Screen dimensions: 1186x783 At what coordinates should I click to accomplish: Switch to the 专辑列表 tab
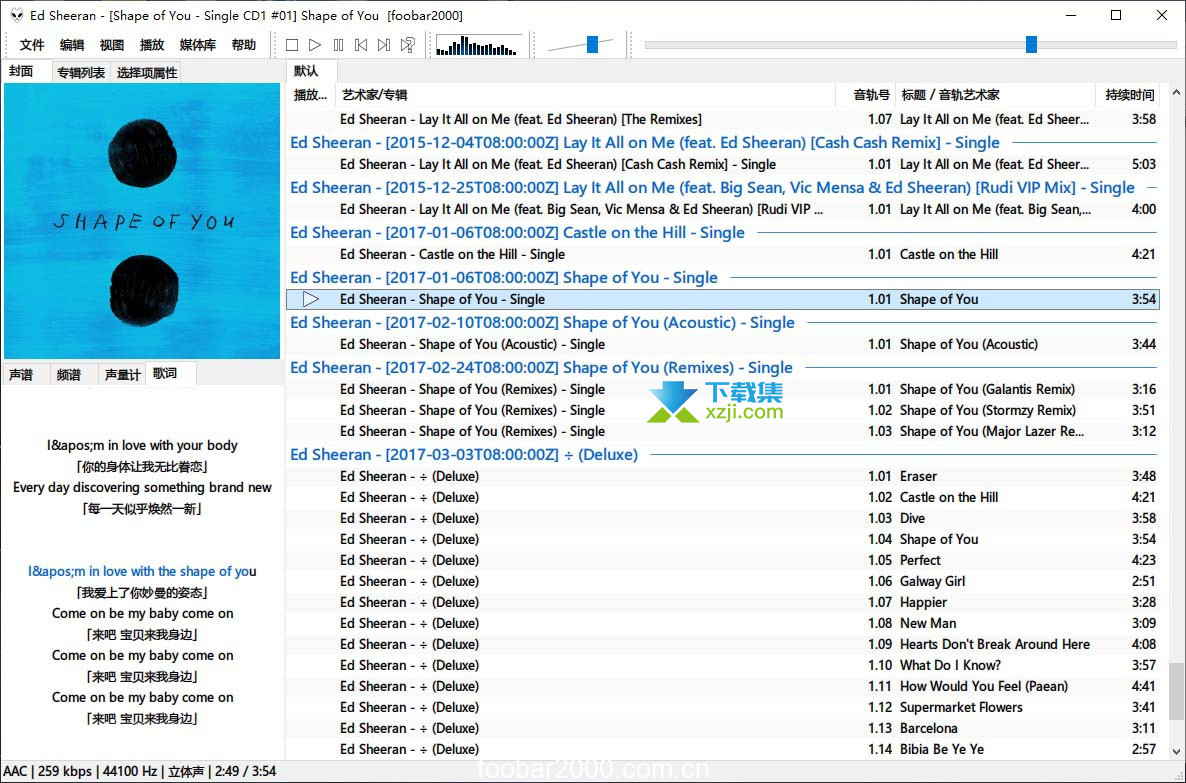click(x=81, y=73)
